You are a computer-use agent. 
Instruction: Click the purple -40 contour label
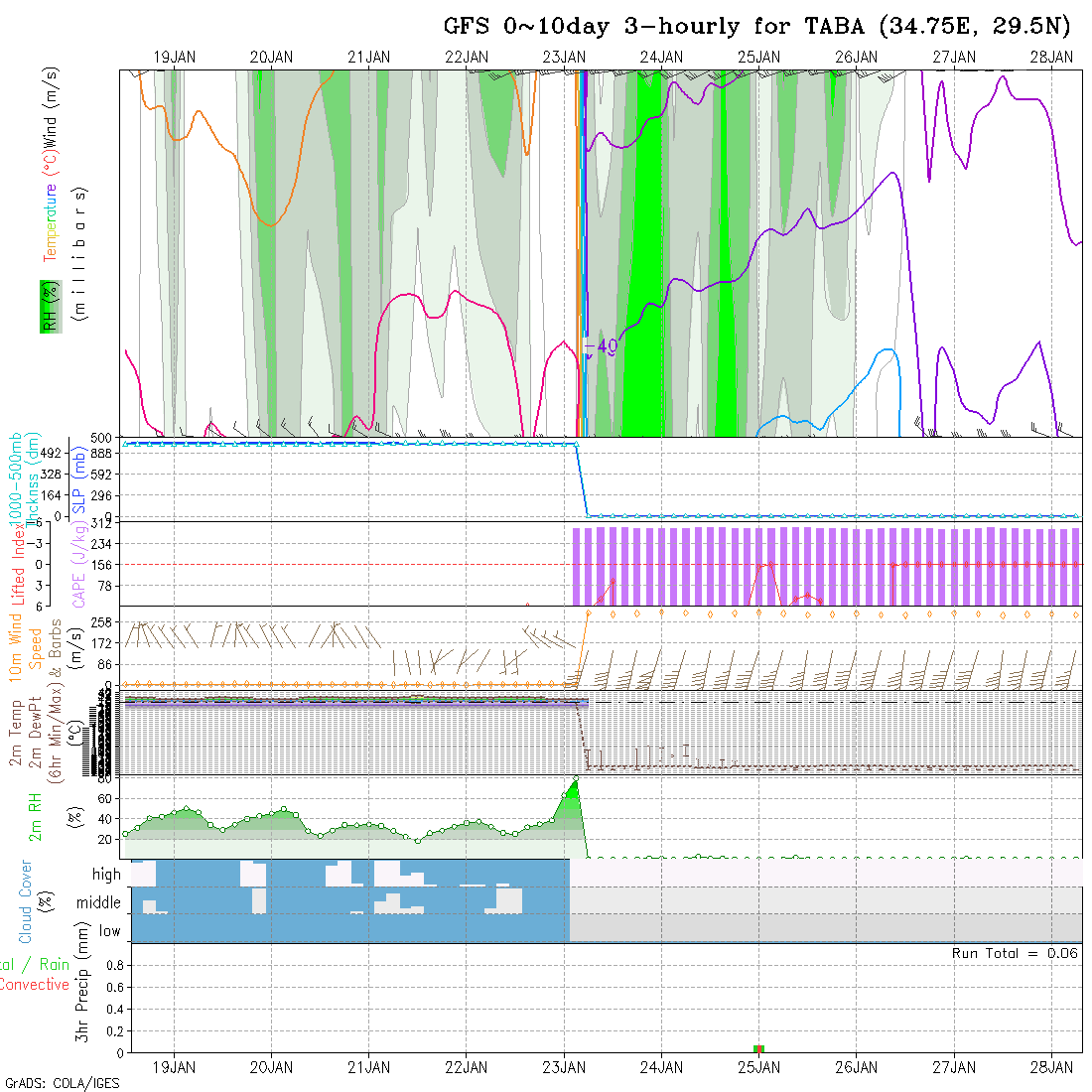tap(602, 346)
